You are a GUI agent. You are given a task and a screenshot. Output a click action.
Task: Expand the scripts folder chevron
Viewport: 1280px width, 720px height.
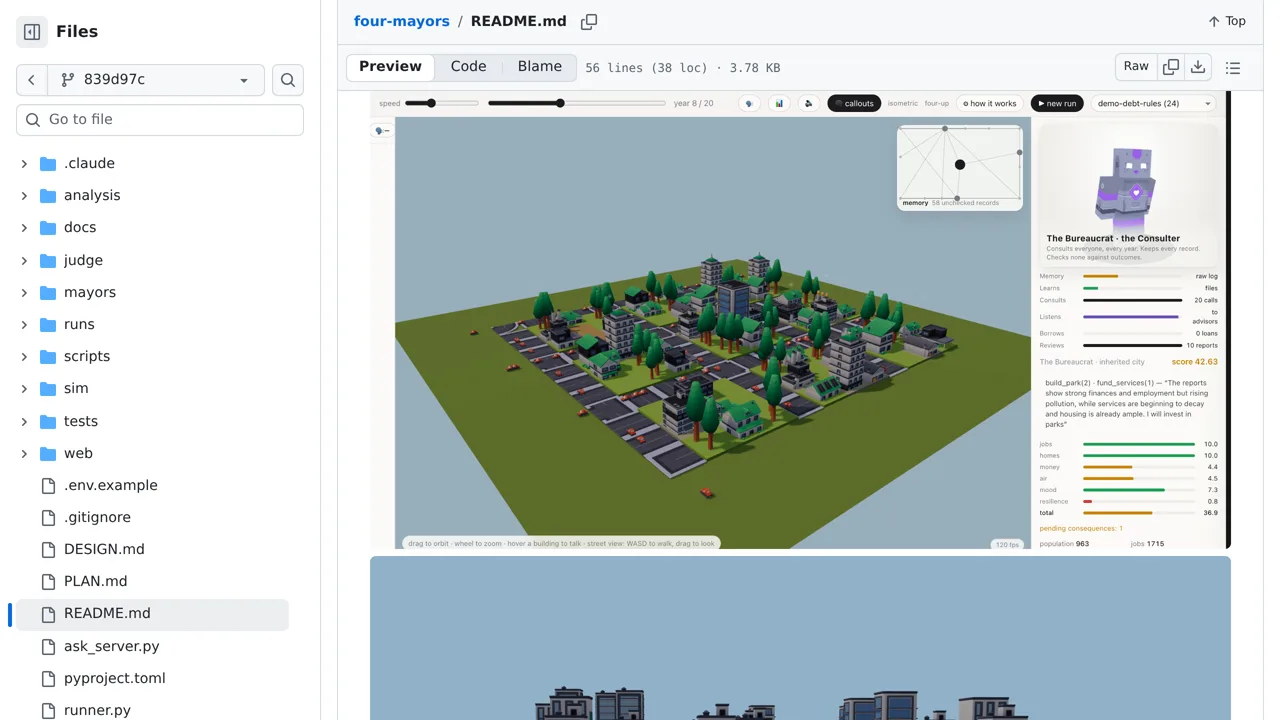click(x=24, y=356)
